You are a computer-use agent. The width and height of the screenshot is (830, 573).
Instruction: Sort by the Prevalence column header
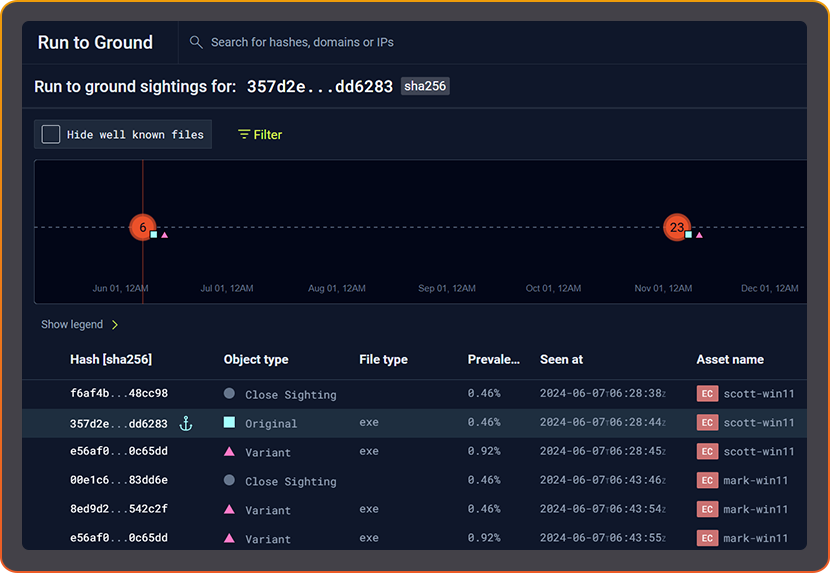[494, 360]
